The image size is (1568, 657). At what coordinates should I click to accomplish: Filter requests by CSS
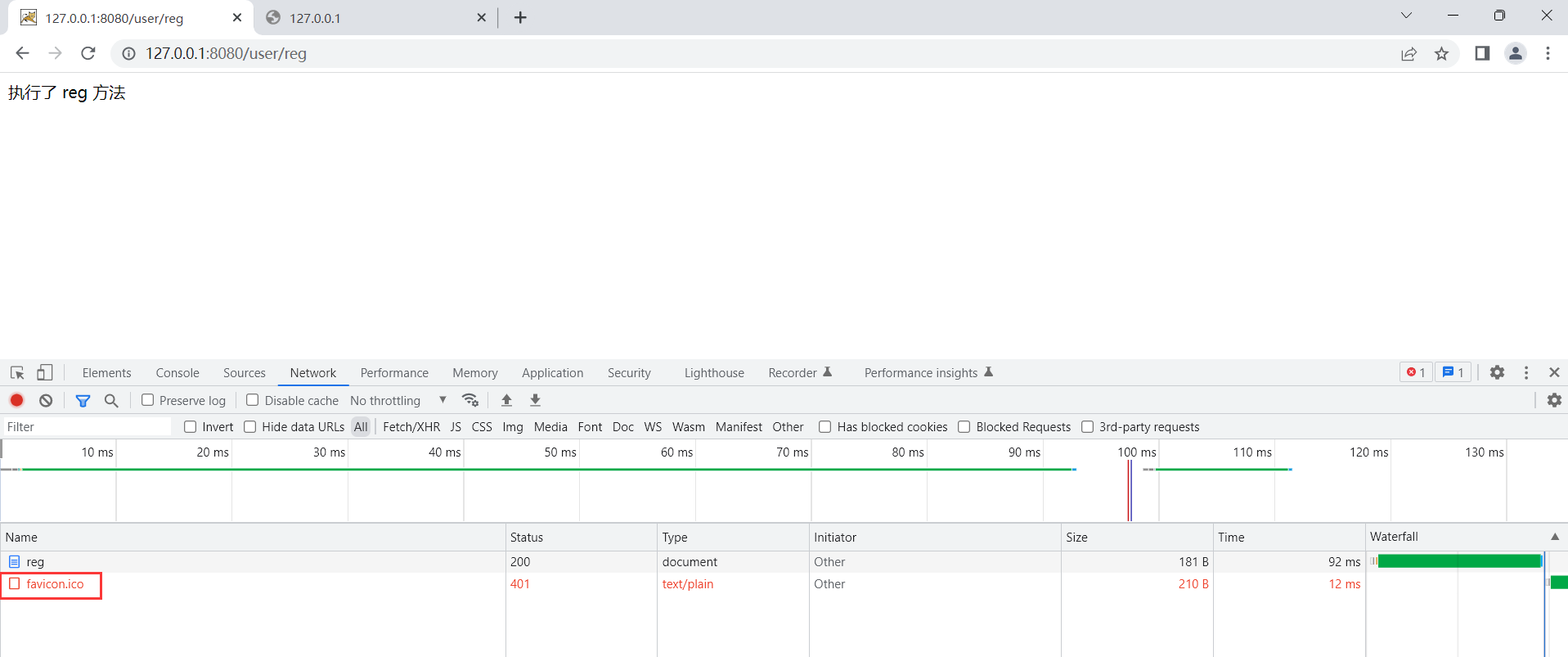(482, 427)
